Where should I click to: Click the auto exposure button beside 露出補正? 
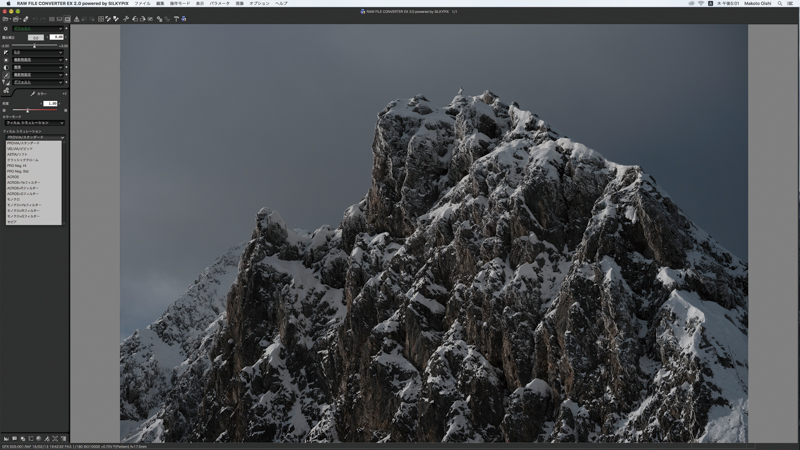(36, 38)
